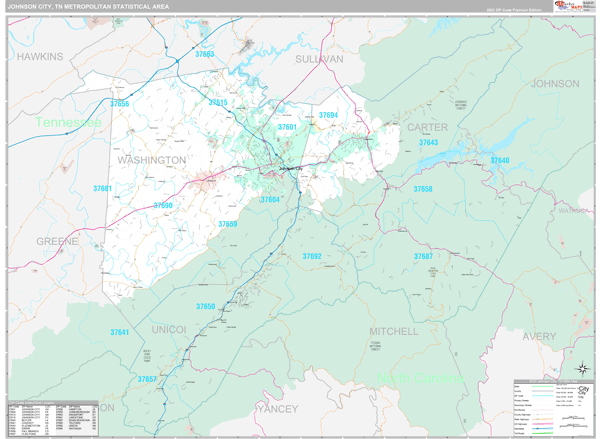Click the green State line swatch in legend
Image resolution: width=600 pixels, height=439 pixels.
tap(543, 387)
